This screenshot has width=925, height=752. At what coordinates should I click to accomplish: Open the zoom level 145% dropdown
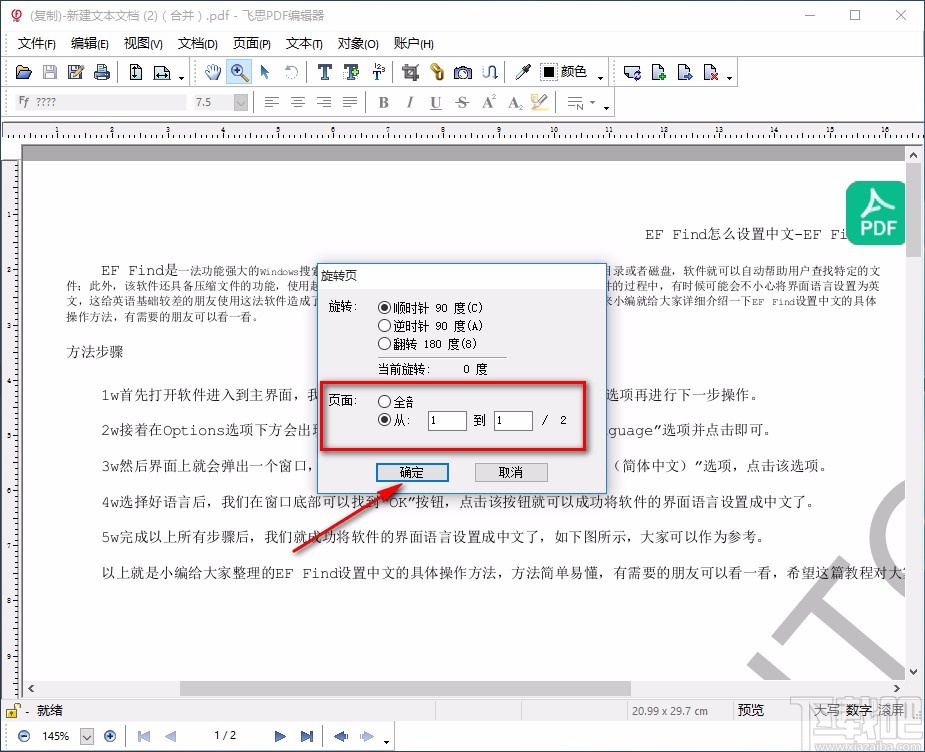87,736
